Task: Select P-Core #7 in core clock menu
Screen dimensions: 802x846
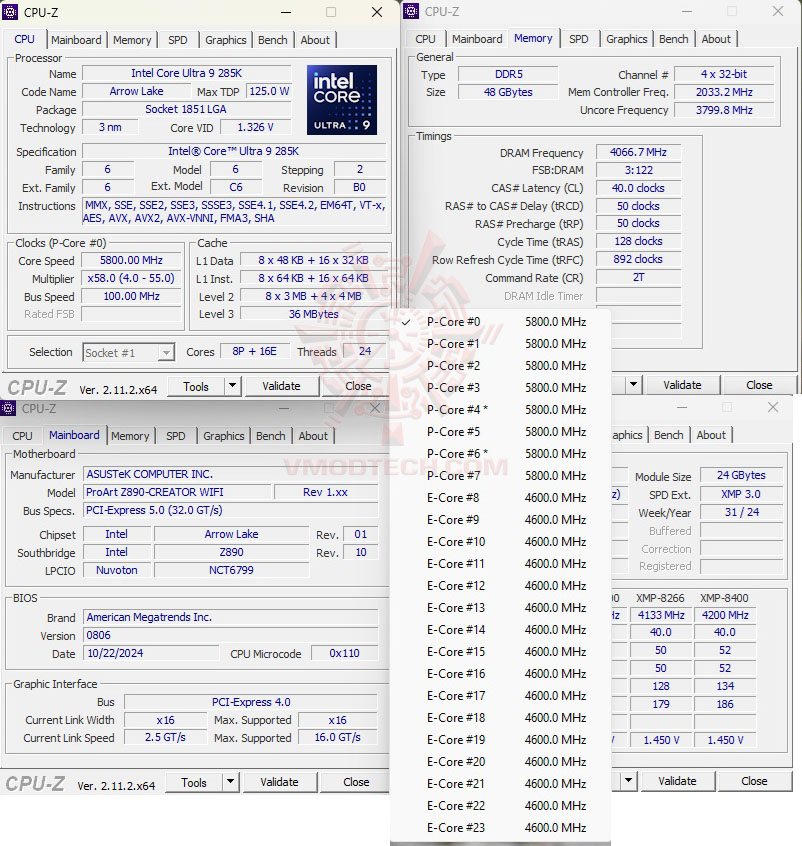Action: click(x=500, y=476)
